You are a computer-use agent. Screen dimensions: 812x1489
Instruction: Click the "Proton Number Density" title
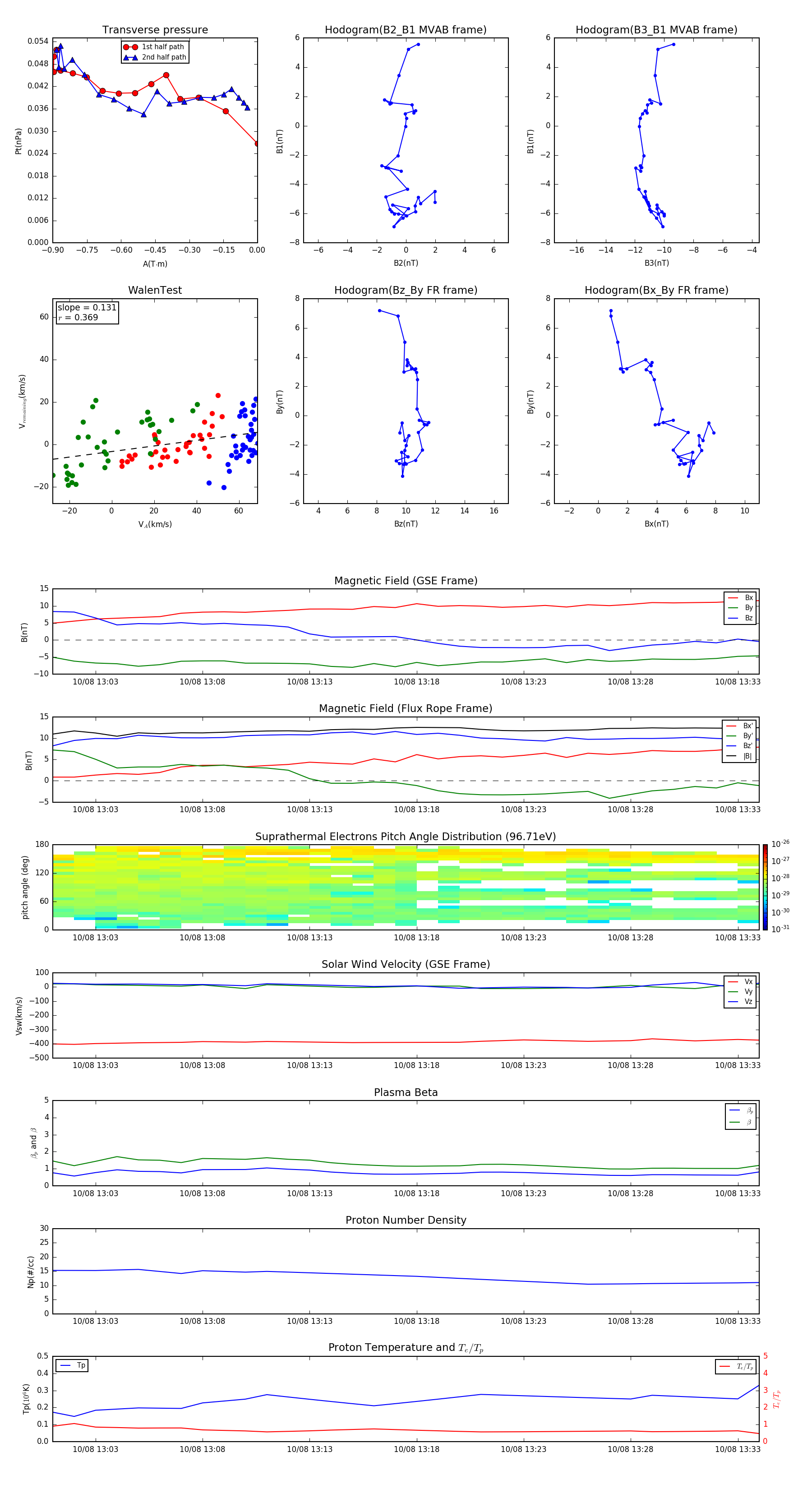(406, 1220)
